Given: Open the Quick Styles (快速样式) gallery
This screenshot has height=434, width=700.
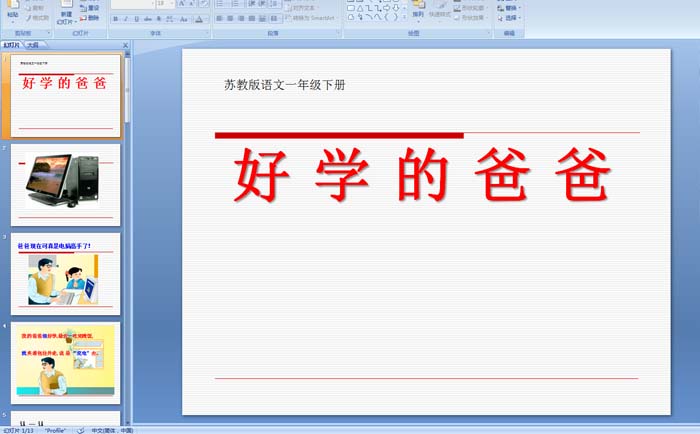Looking at the screenshot, I should (x=440, y=9).
